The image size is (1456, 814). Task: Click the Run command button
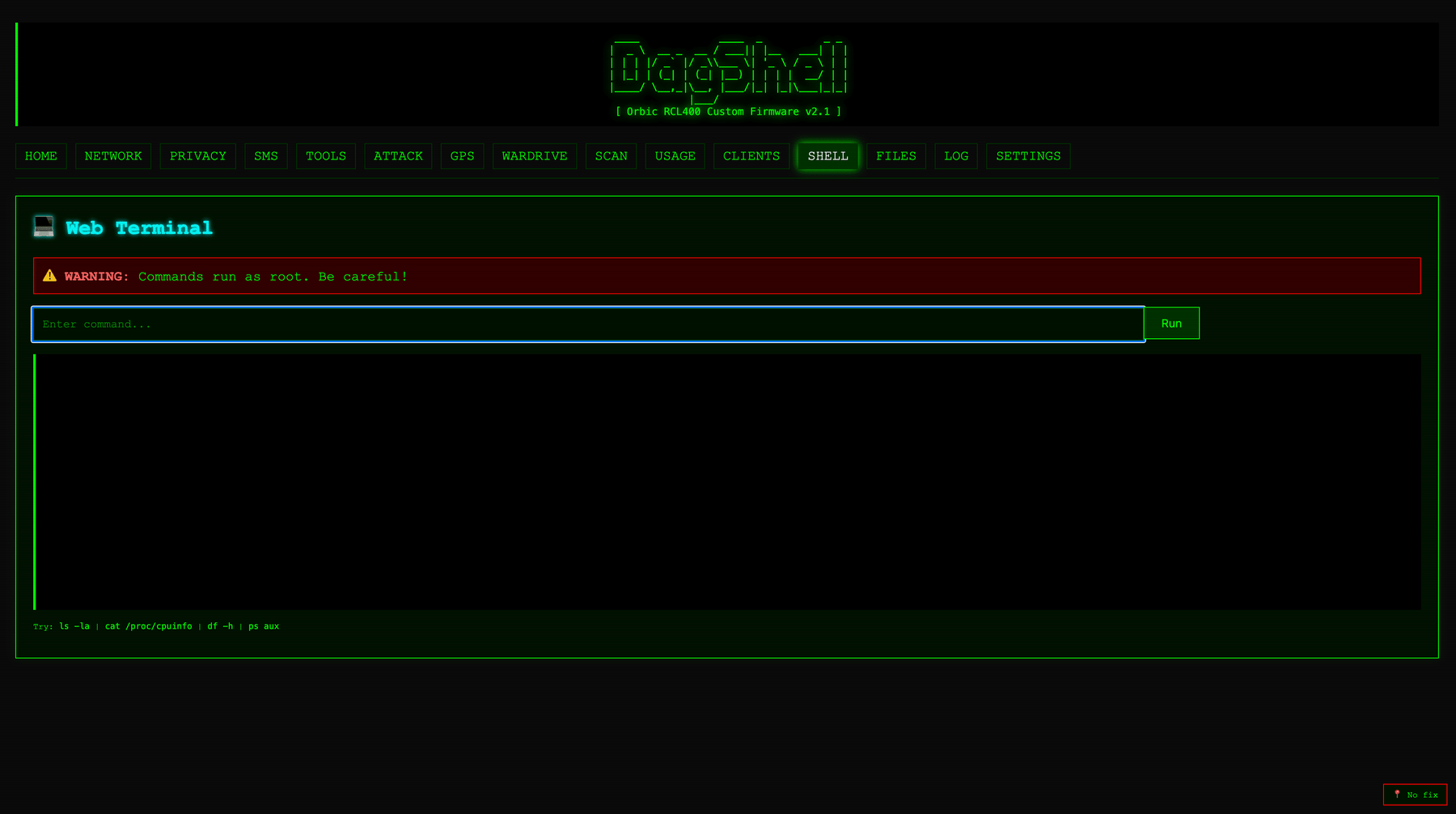point(1171,324)
